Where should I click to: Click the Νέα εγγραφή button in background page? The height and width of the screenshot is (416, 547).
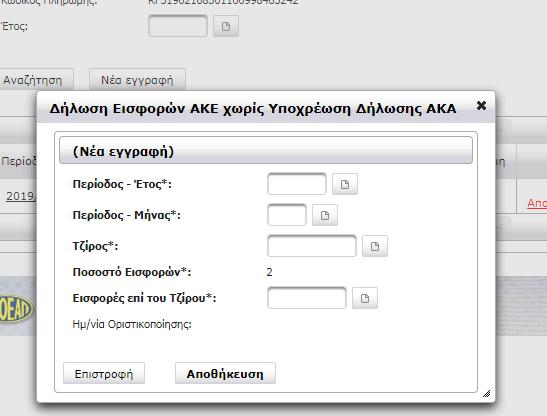pos(137,80)
